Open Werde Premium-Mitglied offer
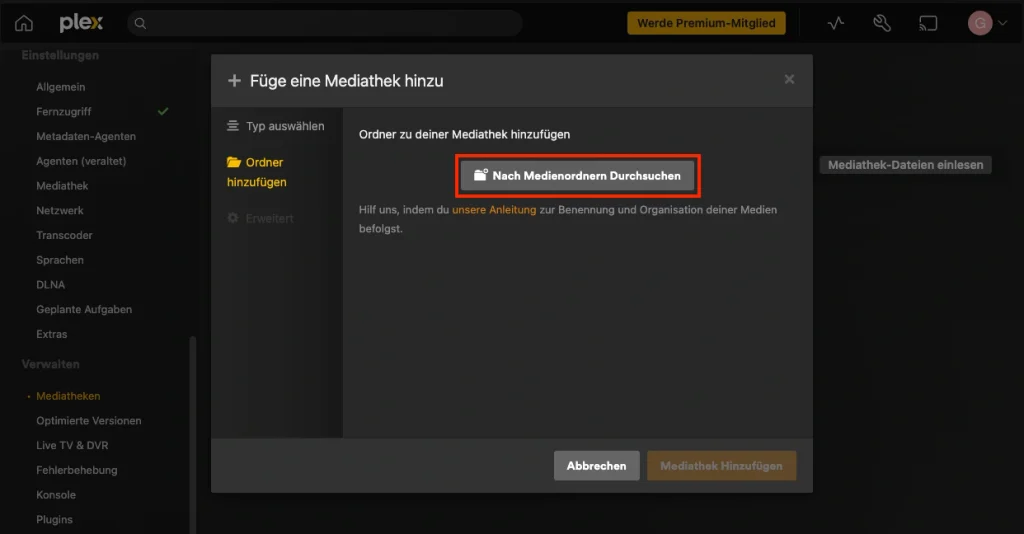This screenshot has height=534, width=1024. point(706,23)
